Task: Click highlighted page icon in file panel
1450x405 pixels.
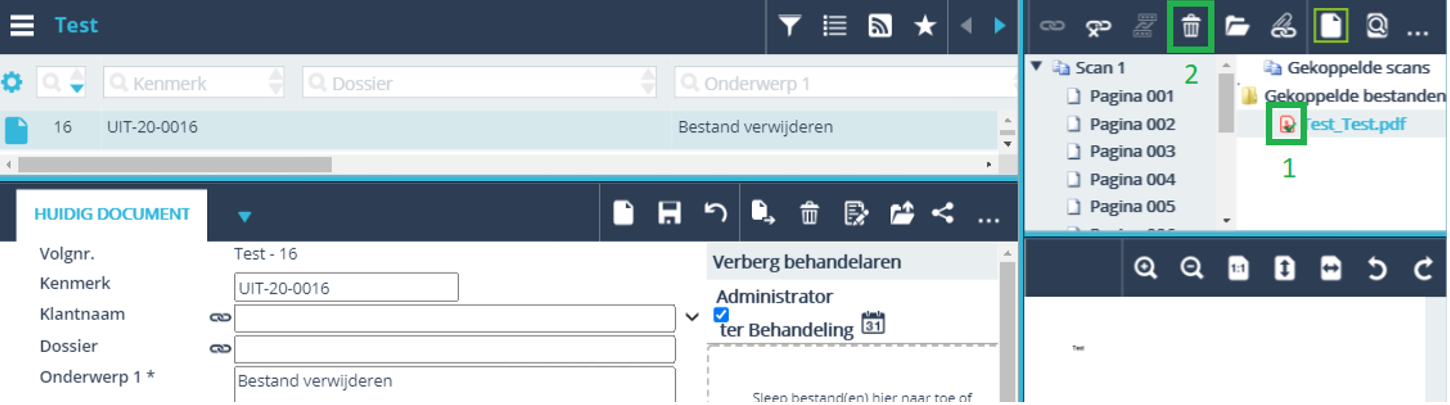Action: tap(1330, 26)
